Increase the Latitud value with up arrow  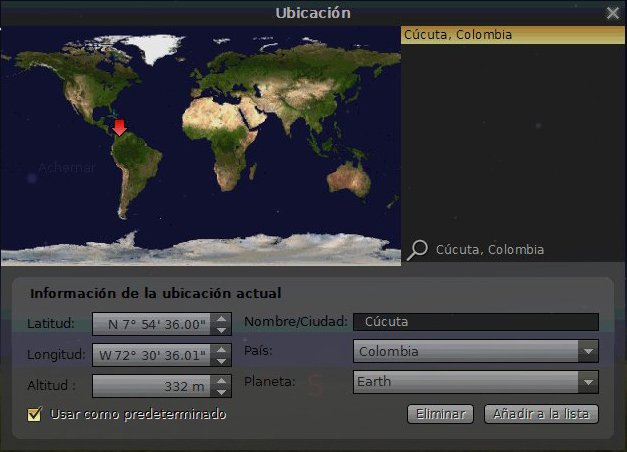pyautogui.click(x=221, y=319)
